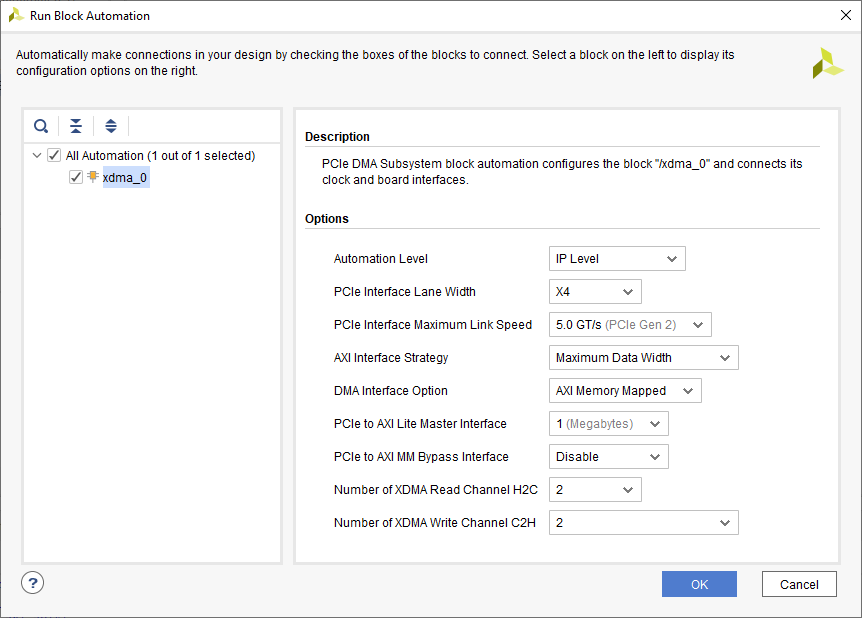Open the help question mark icon
Viewport: 862px width, 618px height.
point(32,583)
